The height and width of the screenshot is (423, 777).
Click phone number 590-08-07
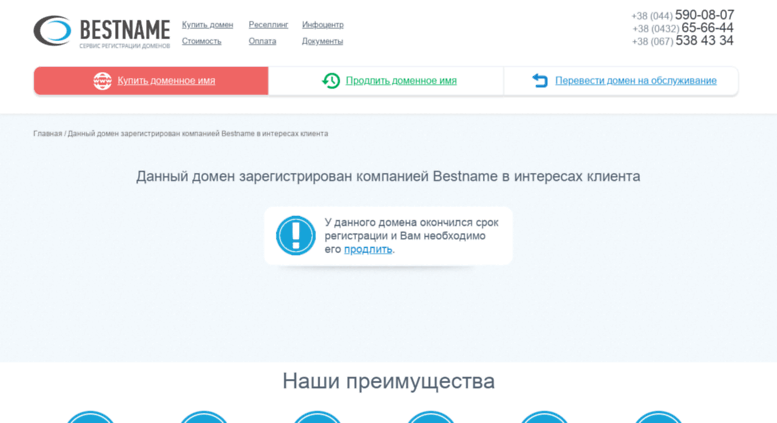click(x=704, y=15)
